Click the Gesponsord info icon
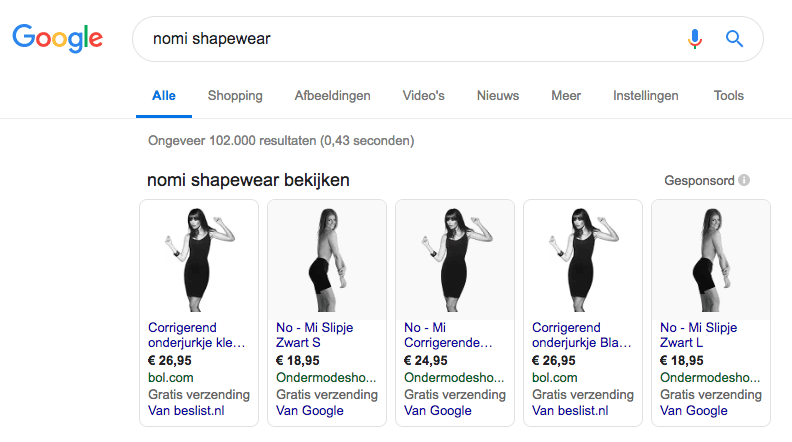The height and width of the screenshot is (442, 792). (x=744, y=181)
